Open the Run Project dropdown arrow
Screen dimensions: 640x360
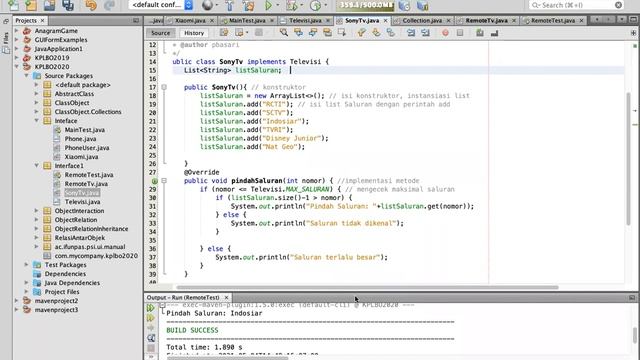click(x=278, y=5)
